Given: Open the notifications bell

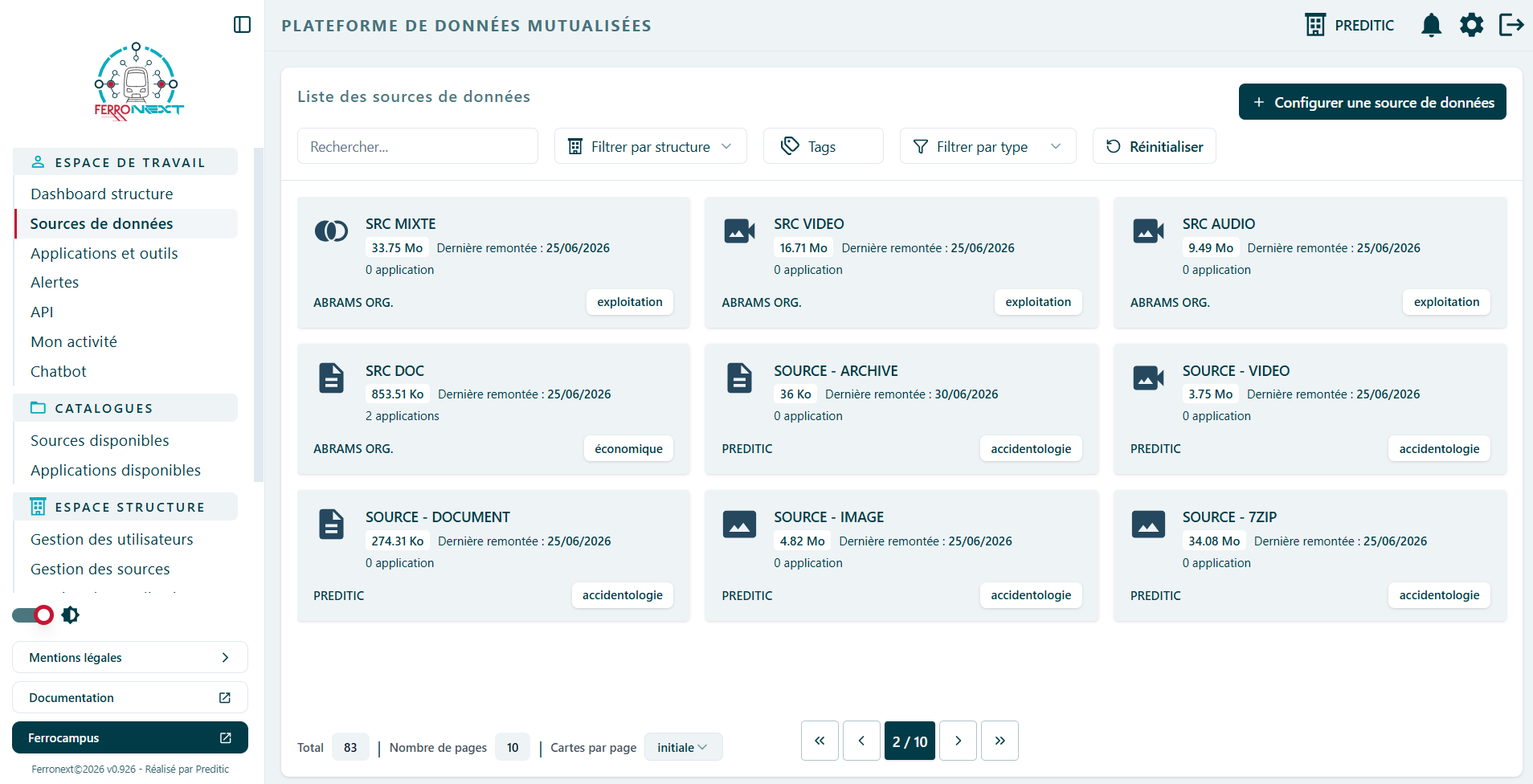Looking at the screenshot, I should pos(1431,25).
